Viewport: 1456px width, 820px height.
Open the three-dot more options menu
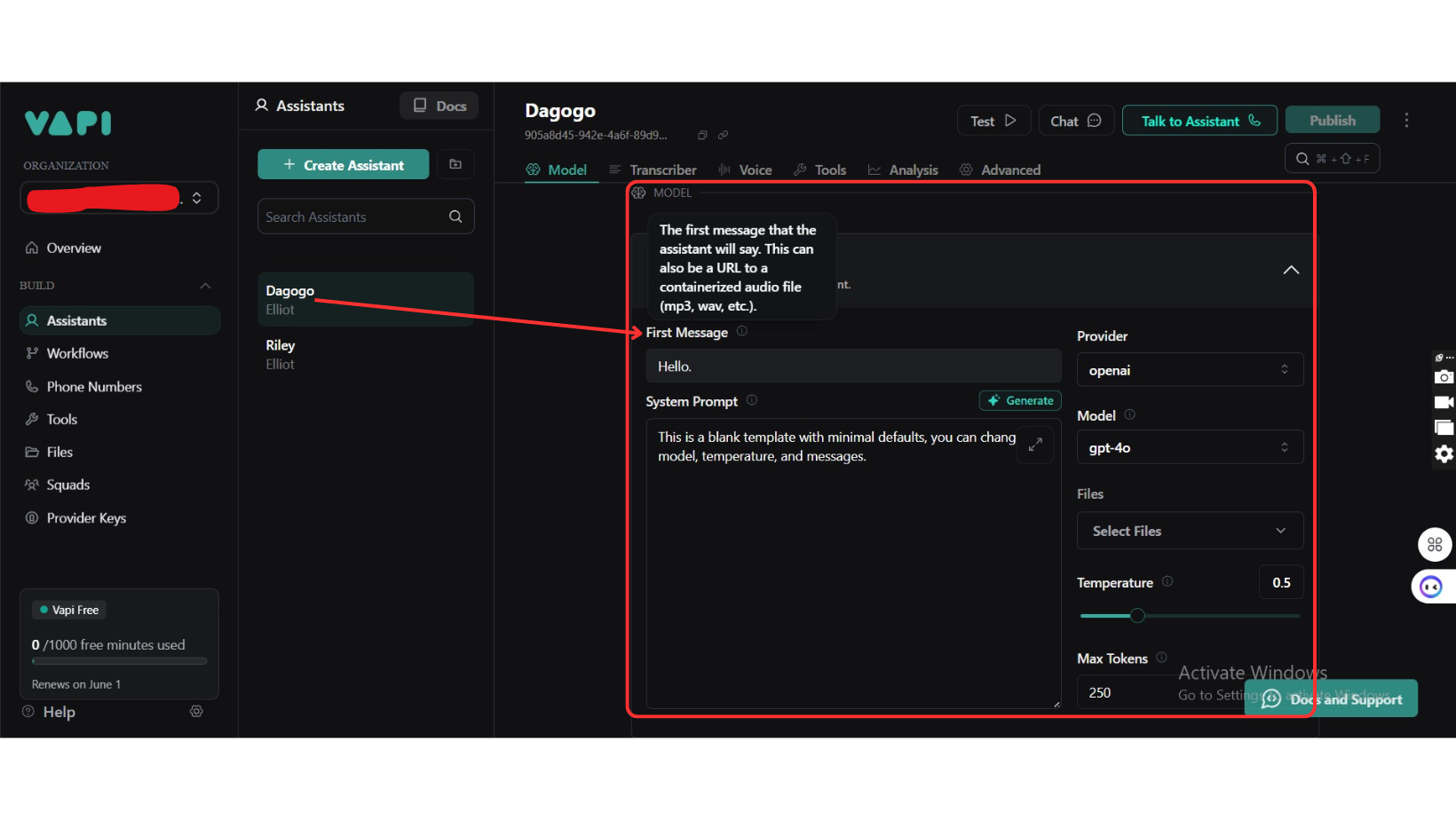click(x=1406, y=121)
